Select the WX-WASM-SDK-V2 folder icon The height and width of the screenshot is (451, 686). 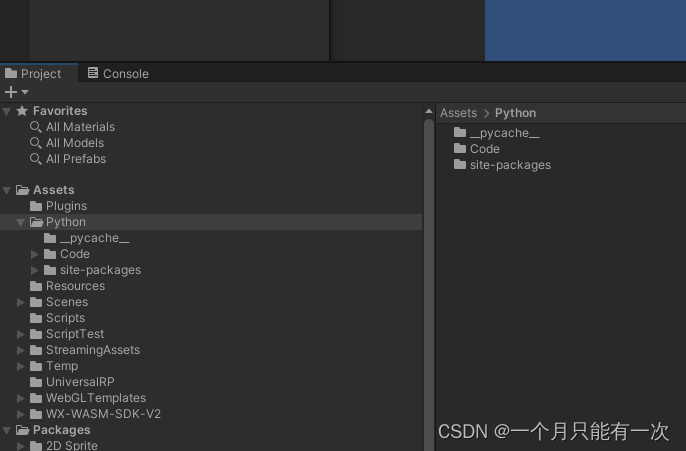[x=36, y=414]
